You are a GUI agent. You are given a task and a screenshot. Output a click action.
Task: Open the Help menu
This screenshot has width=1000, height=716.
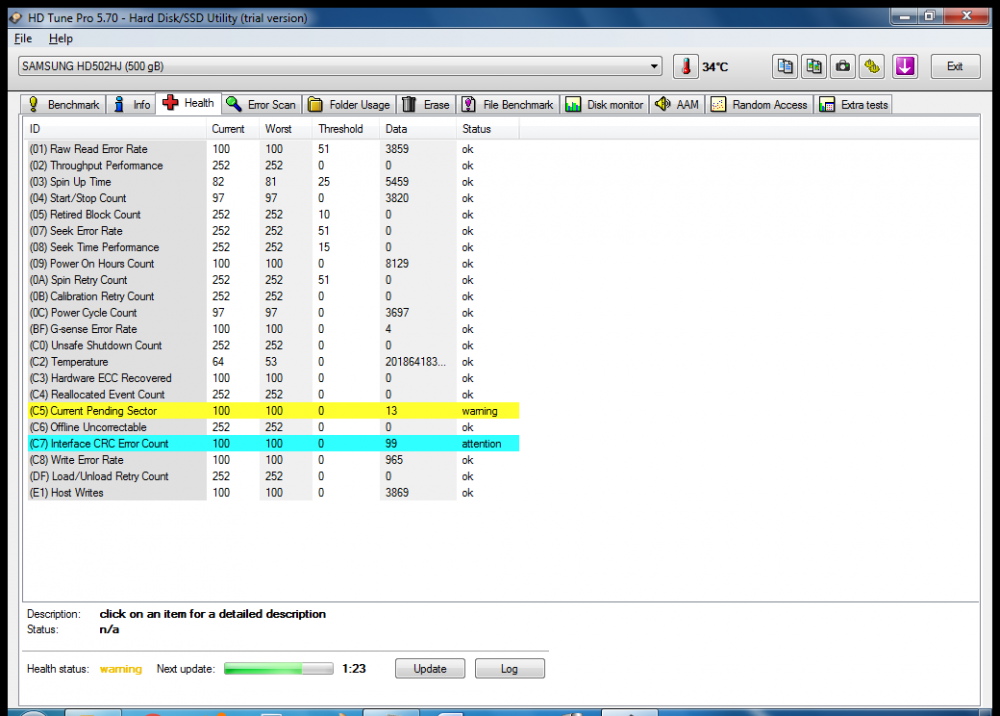coord(61,38)
